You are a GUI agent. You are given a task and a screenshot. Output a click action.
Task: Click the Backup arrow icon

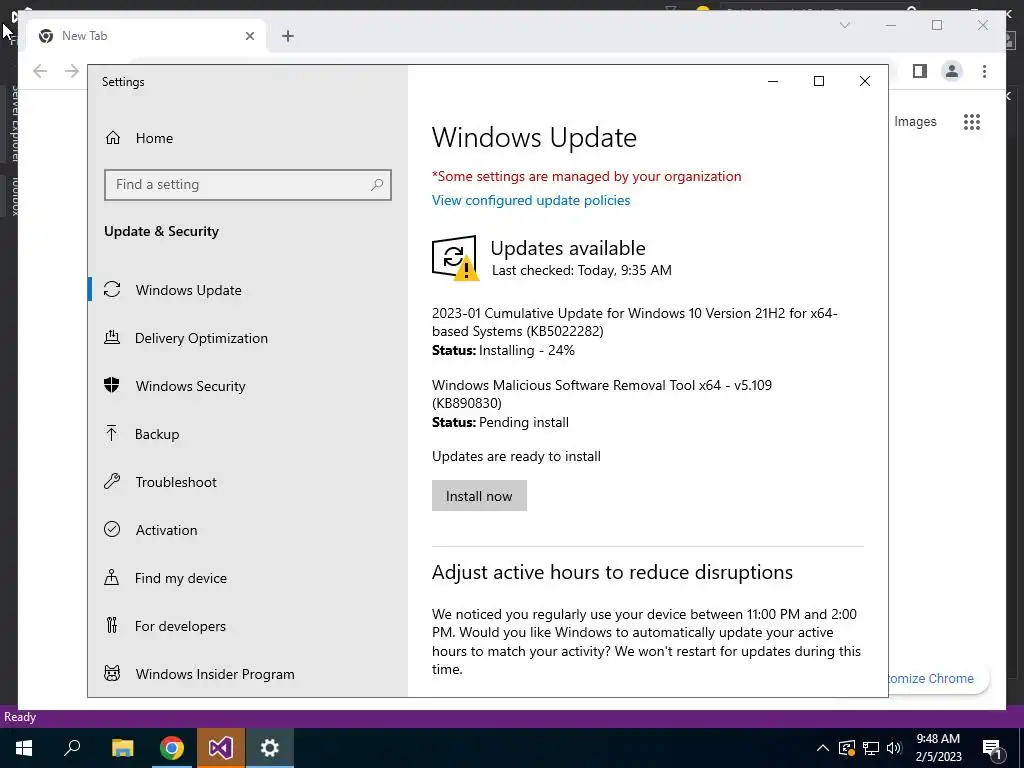pyautogui.click(x=112, y=433)
